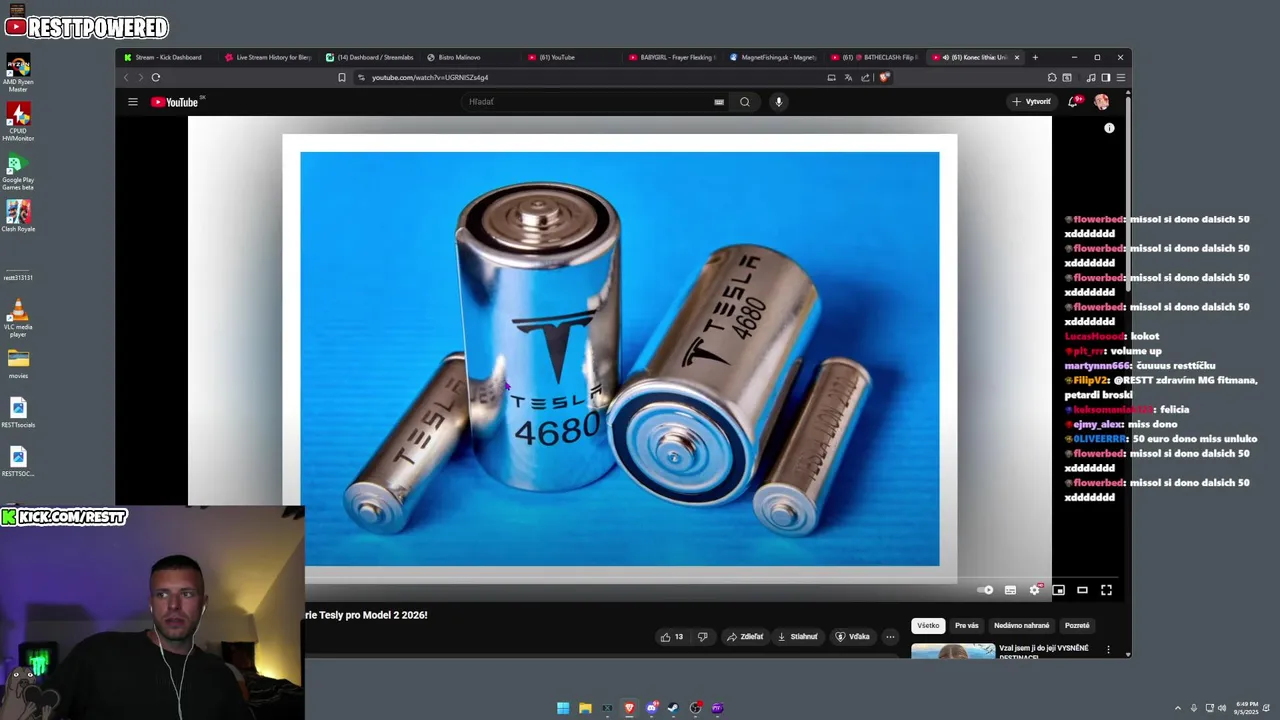Open File Explorer from taskbar
The height and width of the screenshot is (720, 1280).
pos(585,708)
